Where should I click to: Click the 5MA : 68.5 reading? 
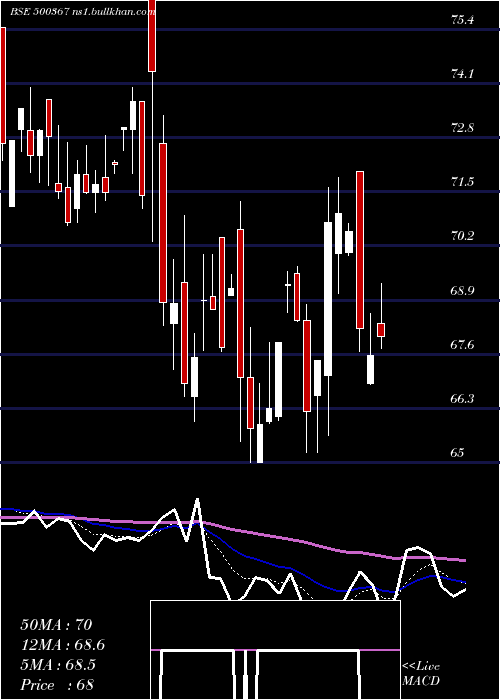click(x=58, y=665)
